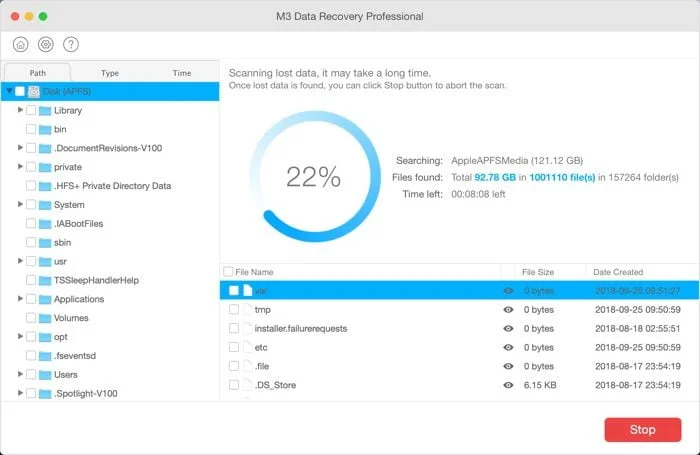Sort by File Size column header
Image resolution: width=700 pixels, height=455 pixels.
coord(538,272)
